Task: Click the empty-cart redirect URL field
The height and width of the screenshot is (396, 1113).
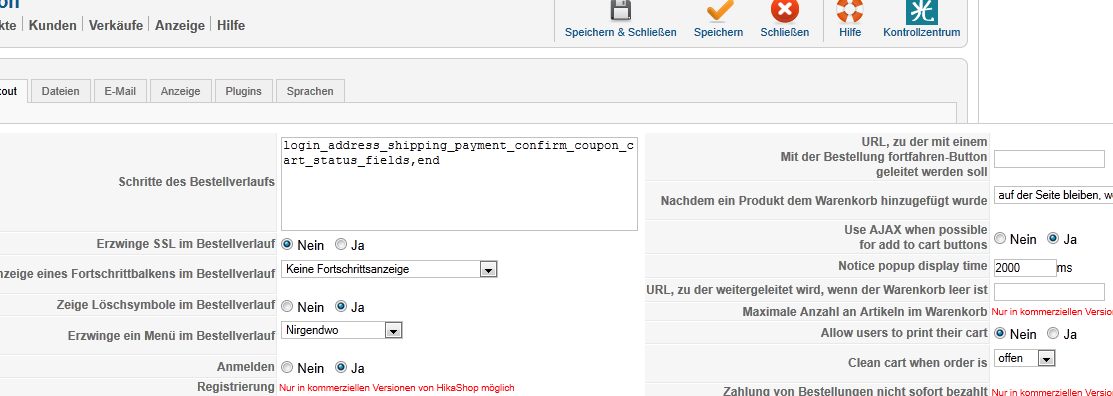Action: tap(1049, 292)
